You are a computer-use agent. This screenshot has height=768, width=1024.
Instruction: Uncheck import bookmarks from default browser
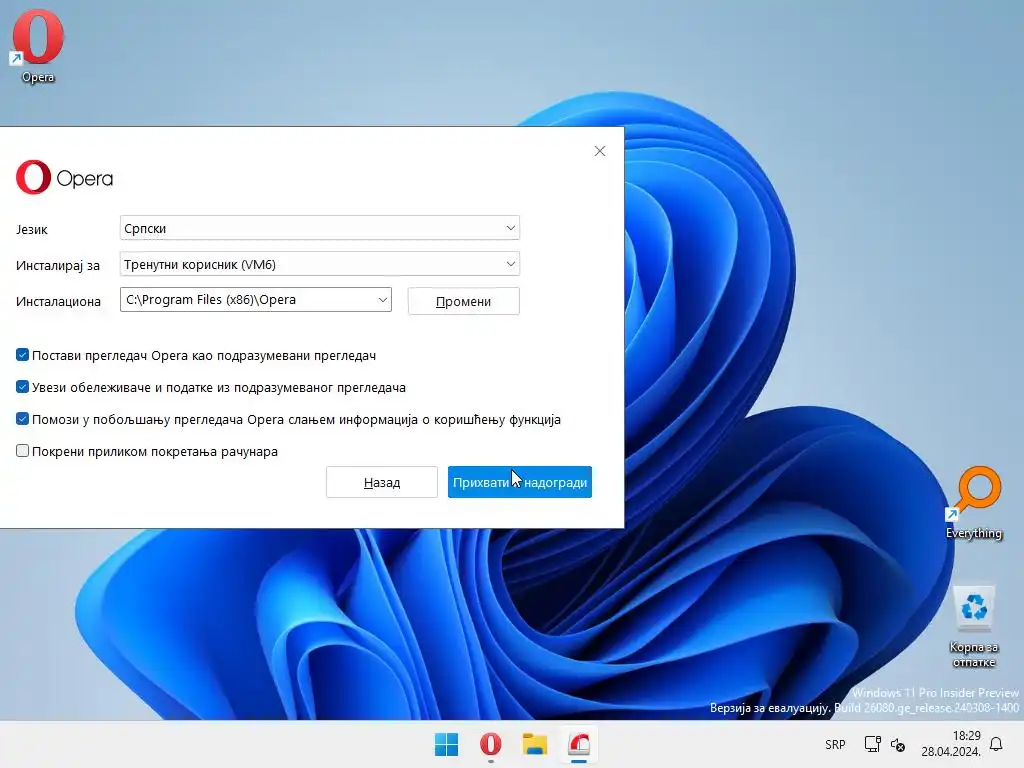[x=22, y=387]
